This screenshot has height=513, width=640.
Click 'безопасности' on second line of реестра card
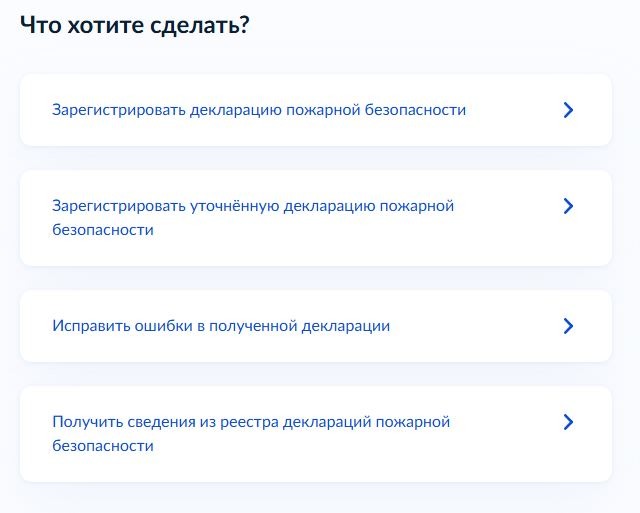[x=103, y=446]
